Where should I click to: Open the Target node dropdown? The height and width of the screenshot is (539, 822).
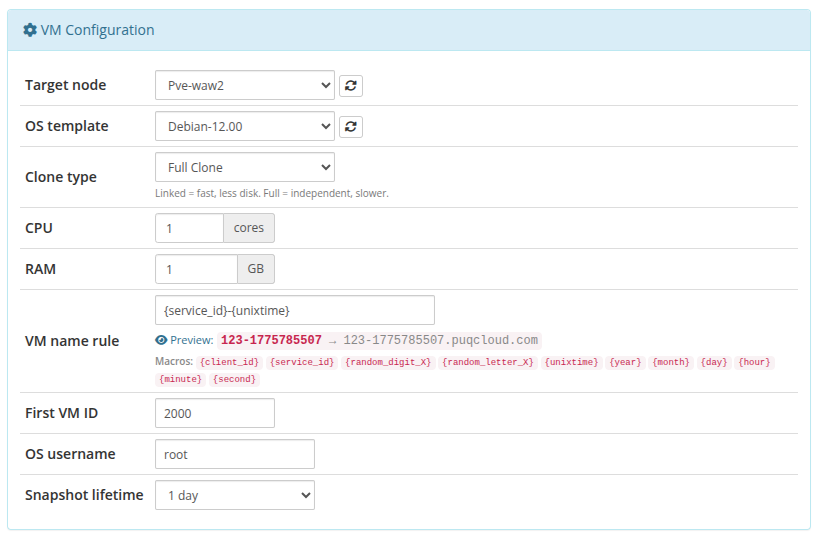245,85
